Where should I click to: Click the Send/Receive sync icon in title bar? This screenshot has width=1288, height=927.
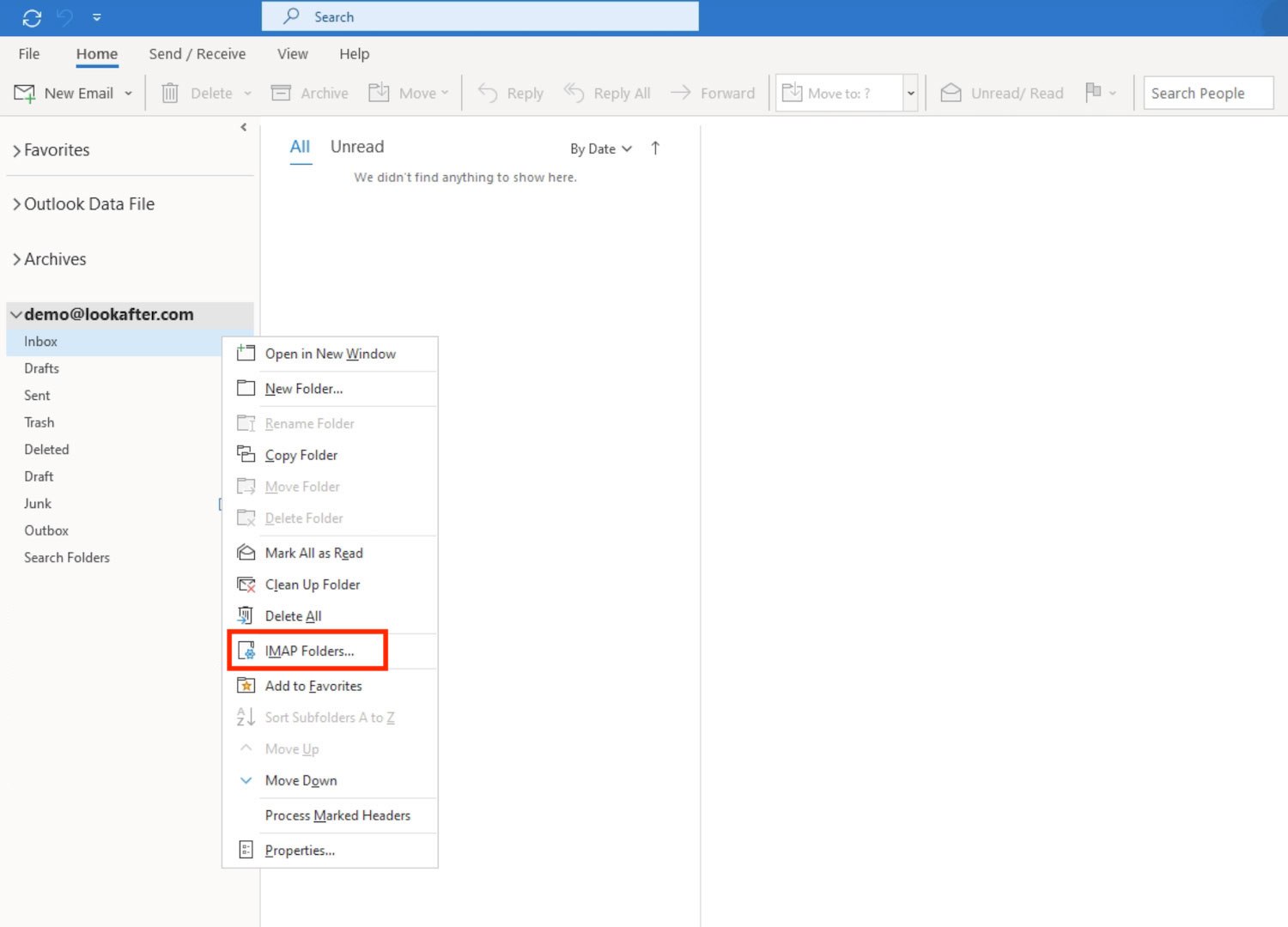pyautogui.click(x=32, y=17)
